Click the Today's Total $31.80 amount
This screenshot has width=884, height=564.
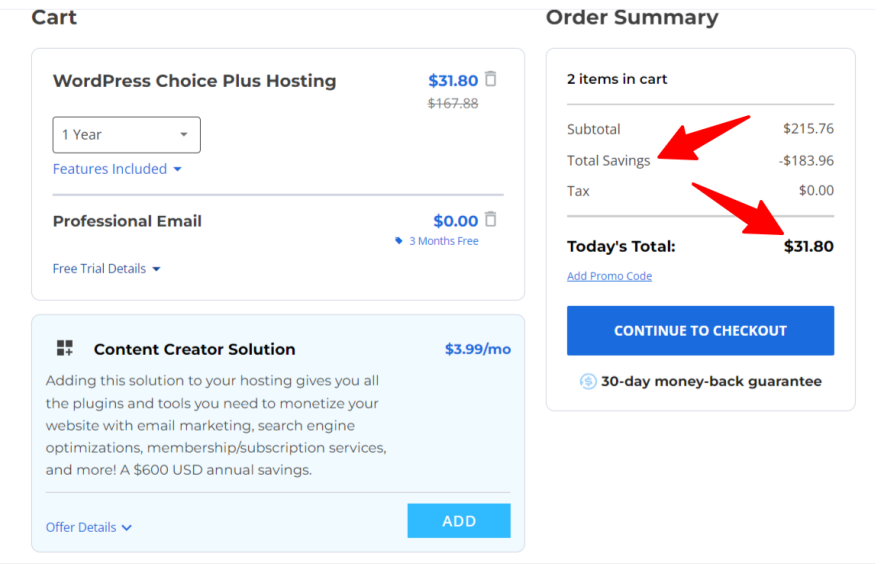pyautogui.click(x=808, y=246)
